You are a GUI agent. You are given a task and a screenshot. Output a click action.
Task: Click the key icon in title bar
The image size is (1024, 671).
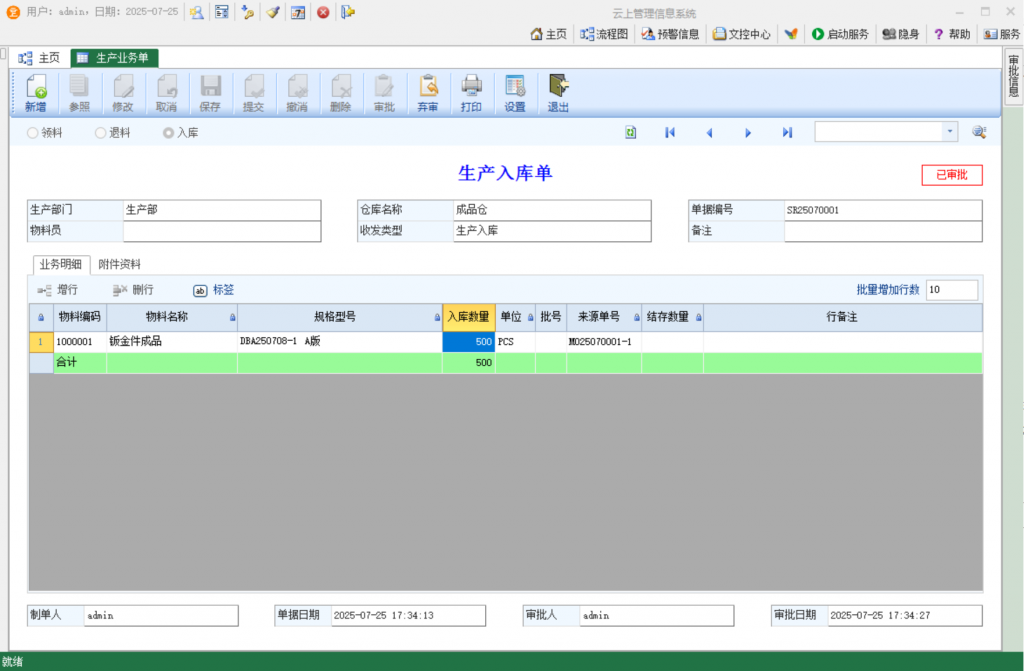point(248,12)
